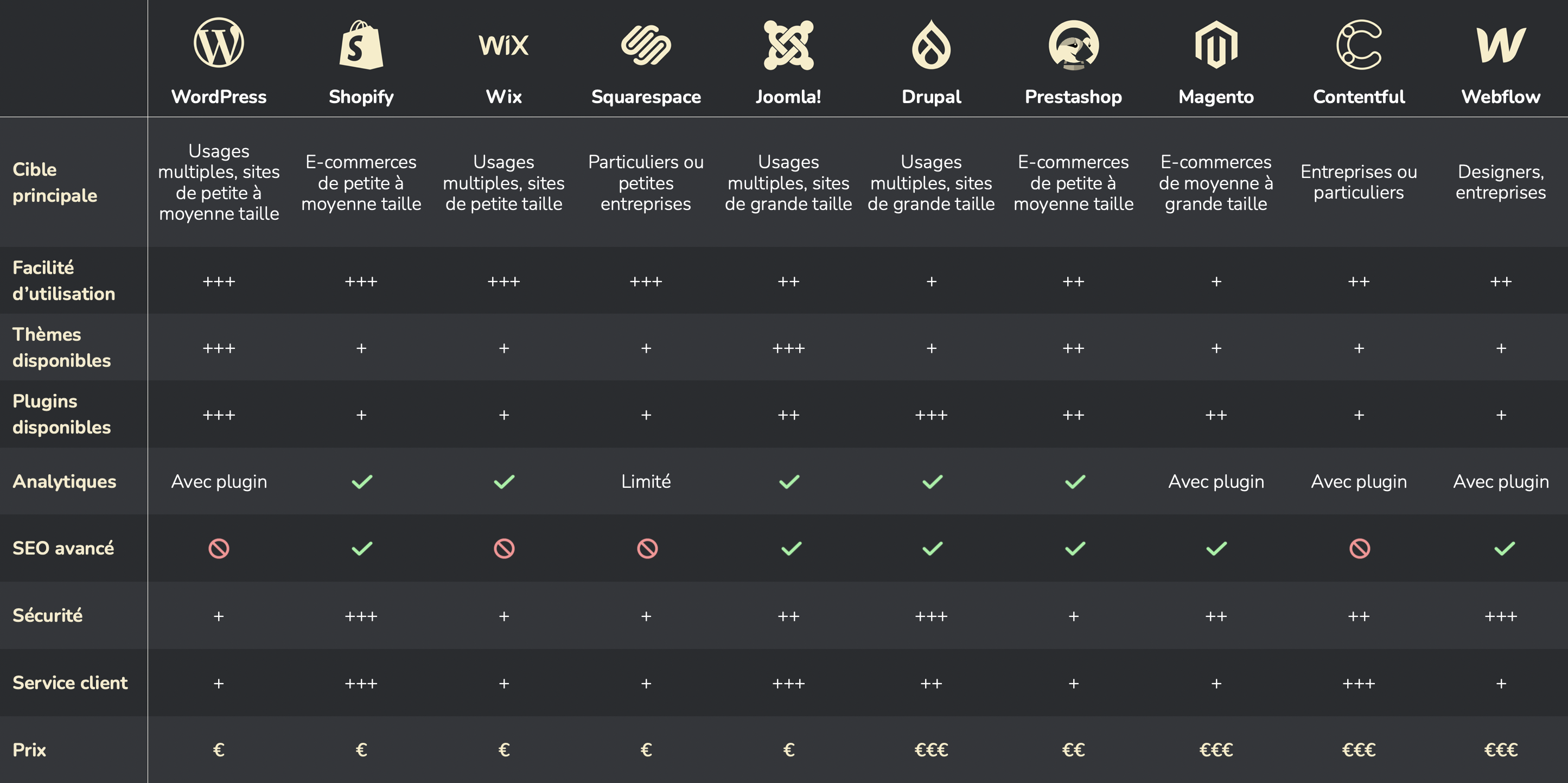Viewport: 1568px width, 783px height.
Task: Click the Drupal drop logo
Action: [x=930, y=44]
